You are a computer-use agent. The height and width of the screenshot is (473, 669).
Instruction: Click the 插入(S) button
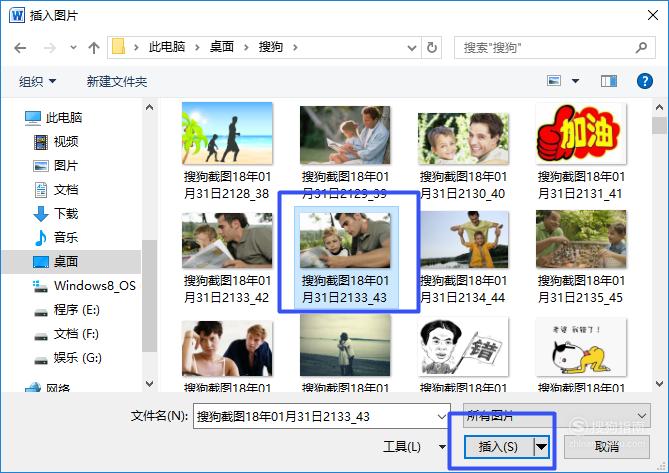tap(498, 447)
